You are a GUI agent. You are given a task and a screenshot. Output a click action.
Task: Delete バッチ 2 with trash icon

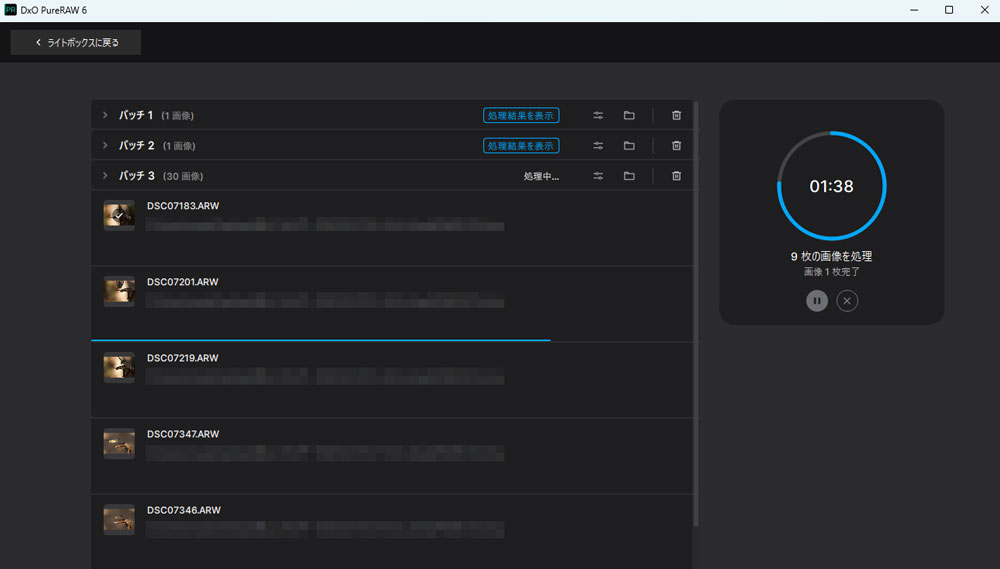tap(676, 146)
